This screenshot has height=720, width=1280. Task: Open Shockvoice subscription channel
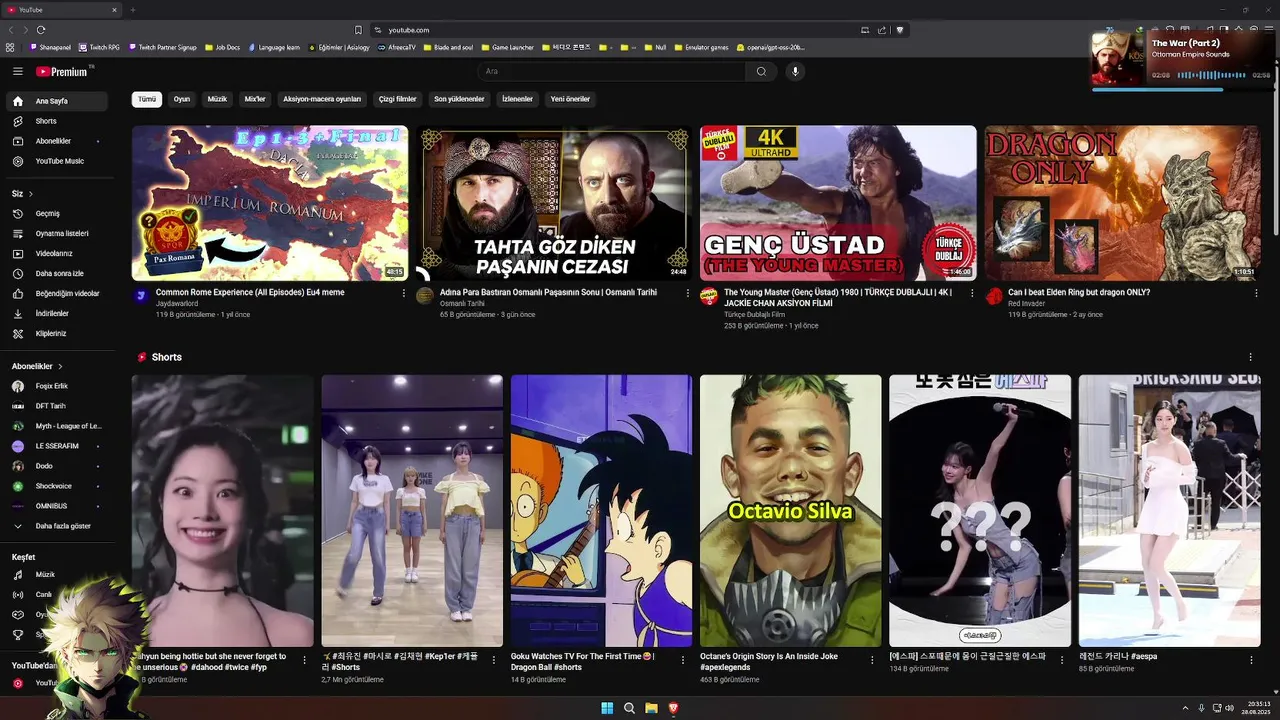pos(56,486)
